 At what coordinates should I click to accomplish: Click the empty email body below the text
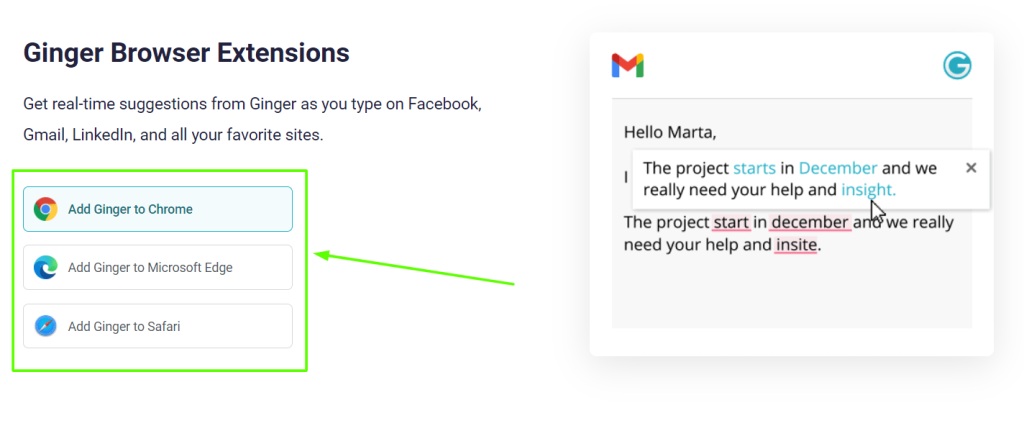pyautogui.click(x=790, y=295)
